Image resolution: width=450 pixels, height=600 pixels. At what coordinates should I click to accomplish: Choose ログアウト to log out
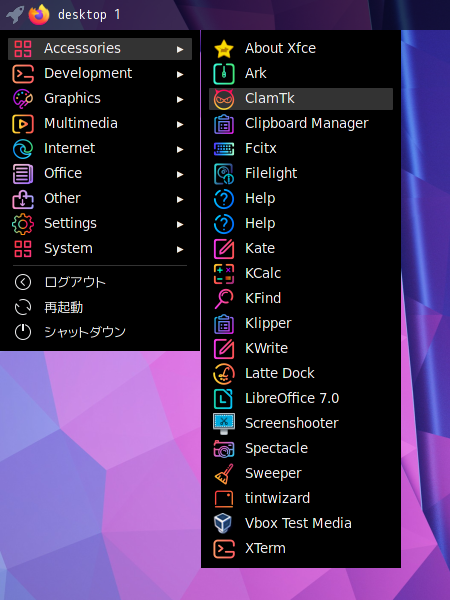tap(100, 282)
